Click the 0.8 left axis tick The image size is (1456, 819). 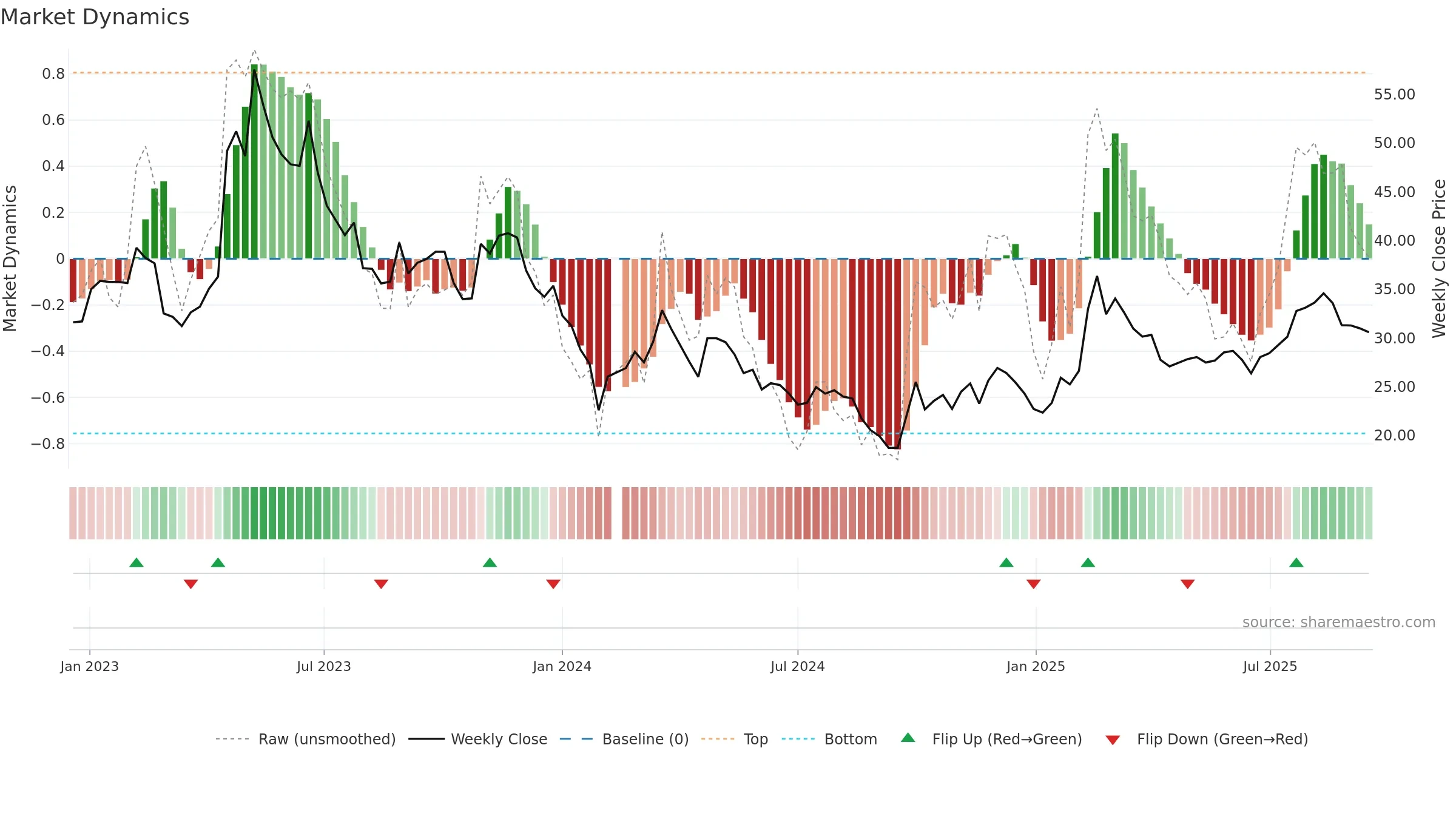click(x=53, y=74)
